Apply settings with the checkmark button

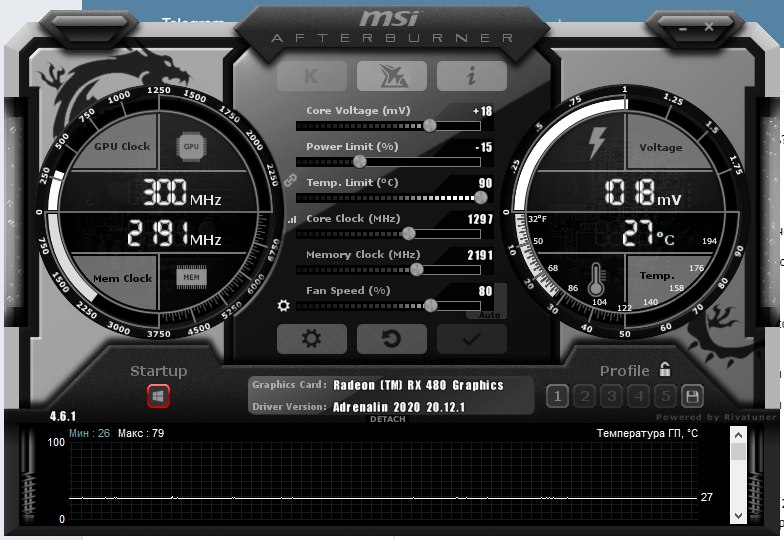pyautogui.click(x=472, y=339)
